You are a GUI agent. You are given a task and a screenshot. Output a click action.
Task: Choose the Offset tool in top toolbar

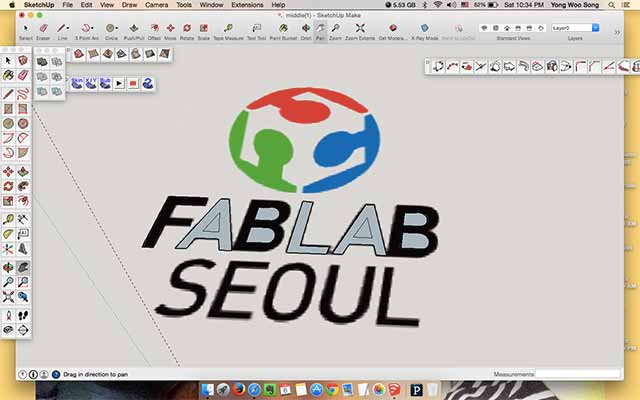click(x=154, y=29)
